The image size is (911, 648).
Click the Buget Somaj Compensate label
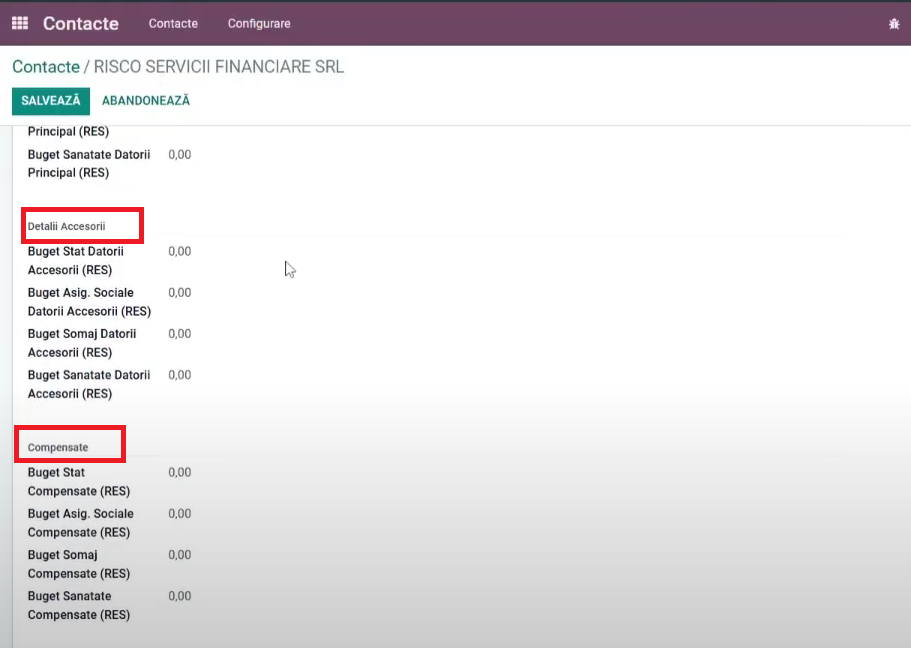pos(79,564)
